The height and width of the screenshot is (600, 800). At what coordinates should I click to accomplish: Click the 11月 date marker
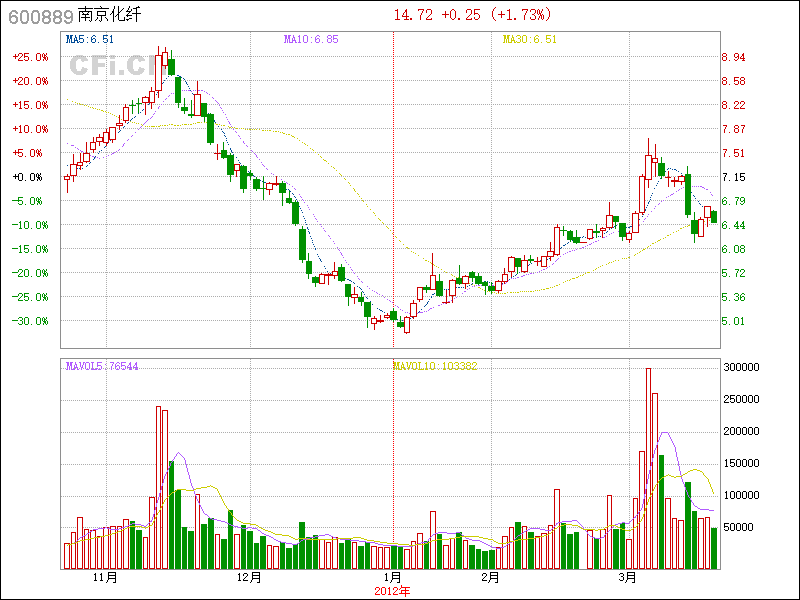(105, 578)
